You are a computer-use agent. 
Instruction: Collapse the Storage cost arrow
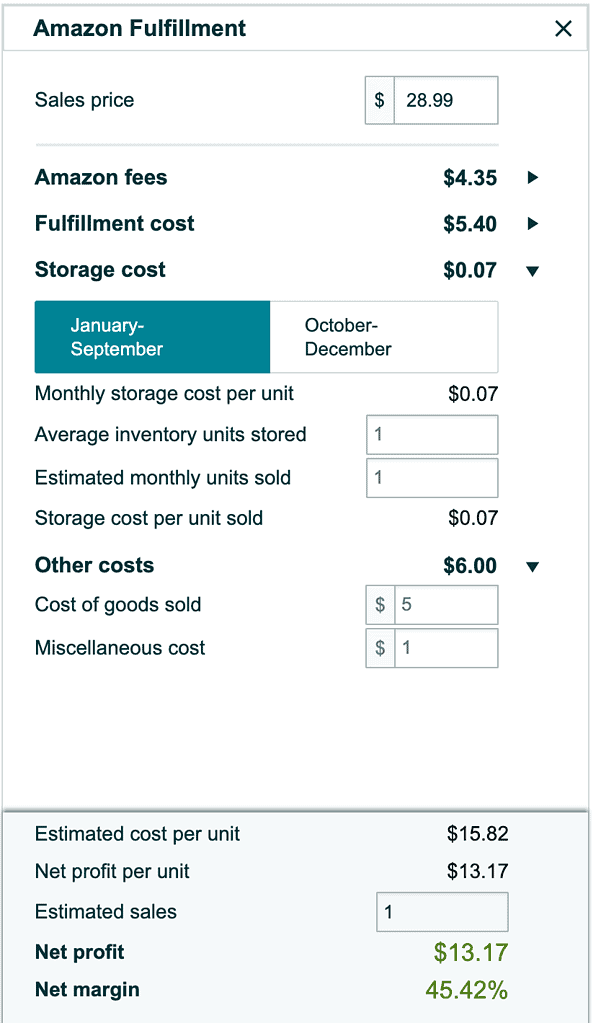tap(532, 270)
